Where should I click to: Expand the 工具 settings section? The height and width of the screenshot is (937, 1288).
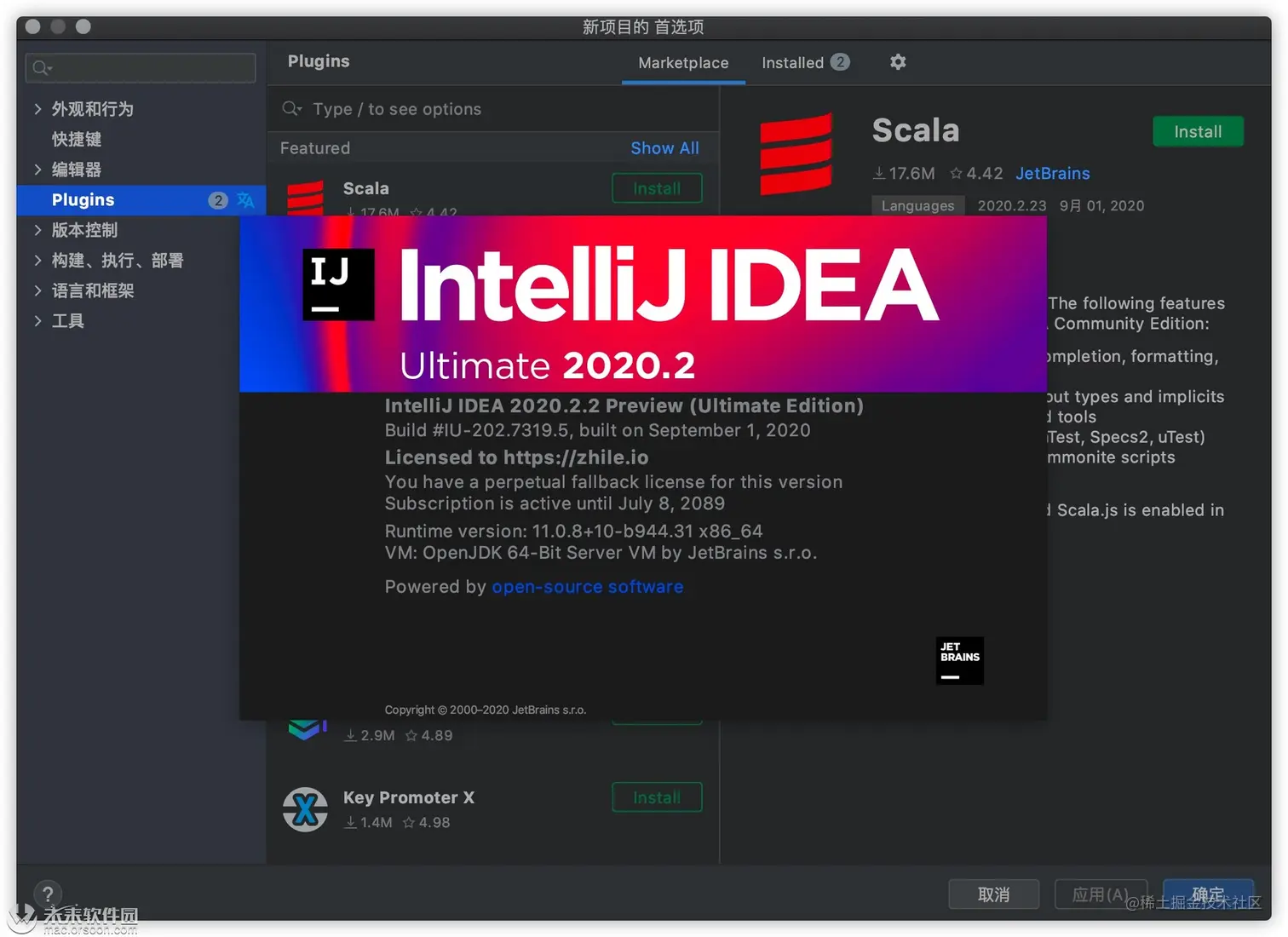pos(37,321)
